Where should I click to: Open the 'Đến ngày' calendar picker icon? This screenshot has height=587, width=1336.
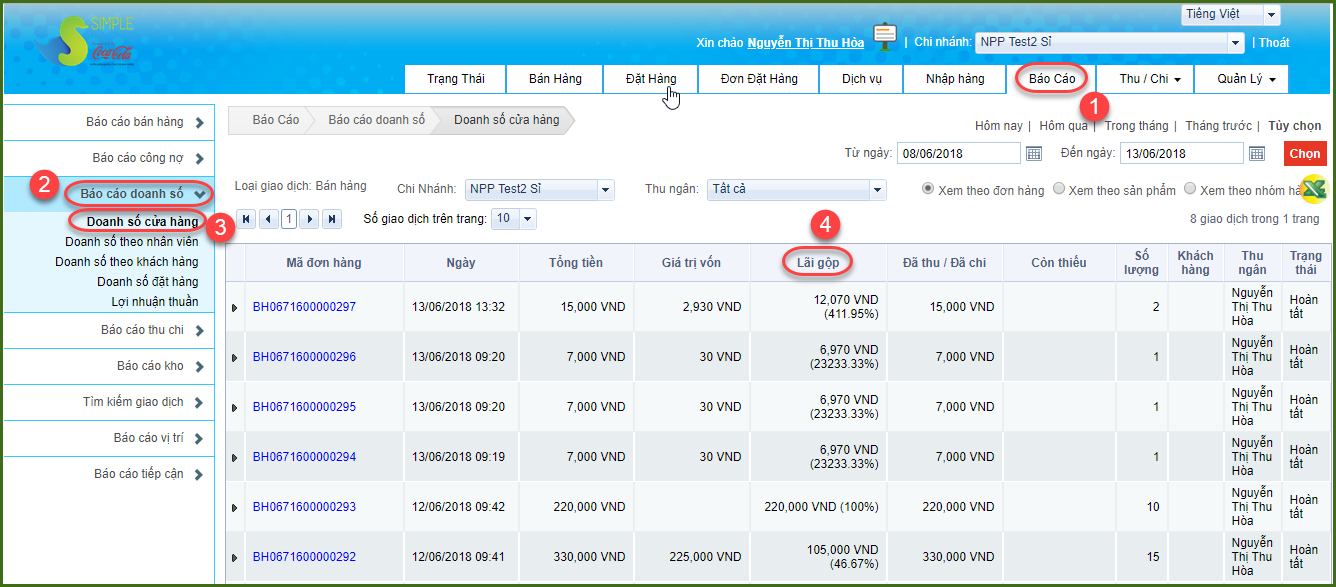point(1257,153)
